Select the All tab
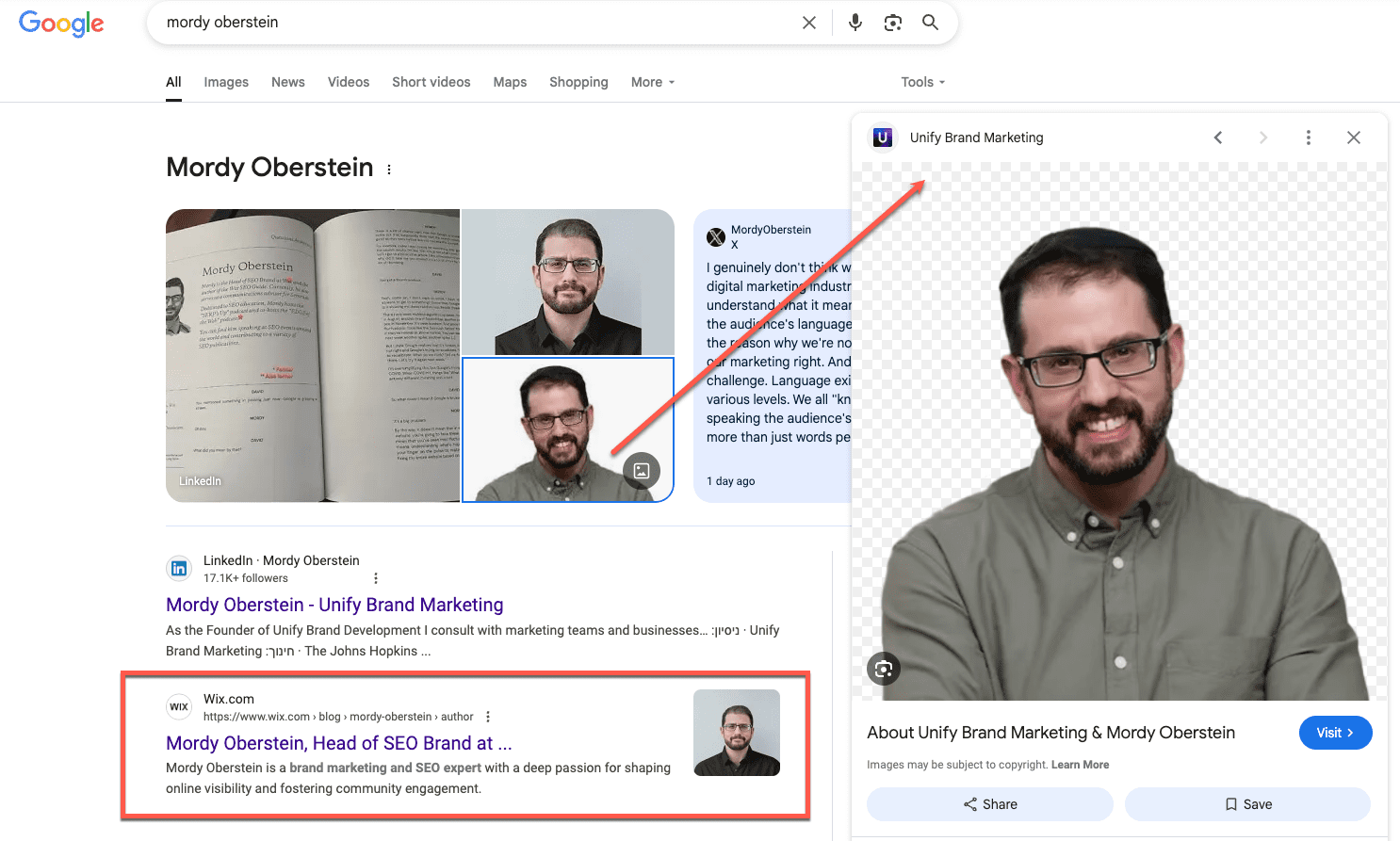Viewport: 1400px width, 841px height. click(173, 82)
